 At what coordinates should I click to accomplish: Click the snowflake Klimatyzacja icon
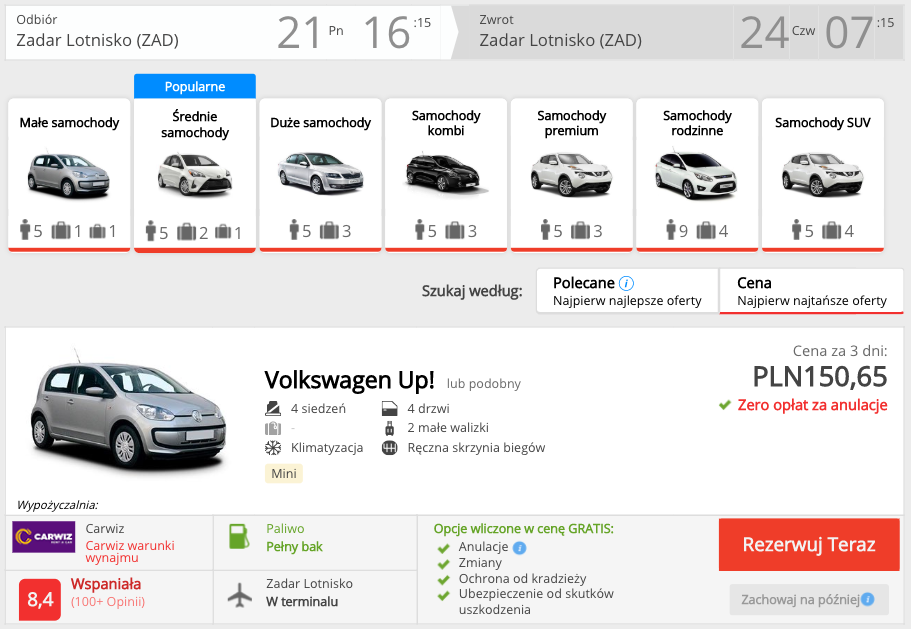coord(273,448)
